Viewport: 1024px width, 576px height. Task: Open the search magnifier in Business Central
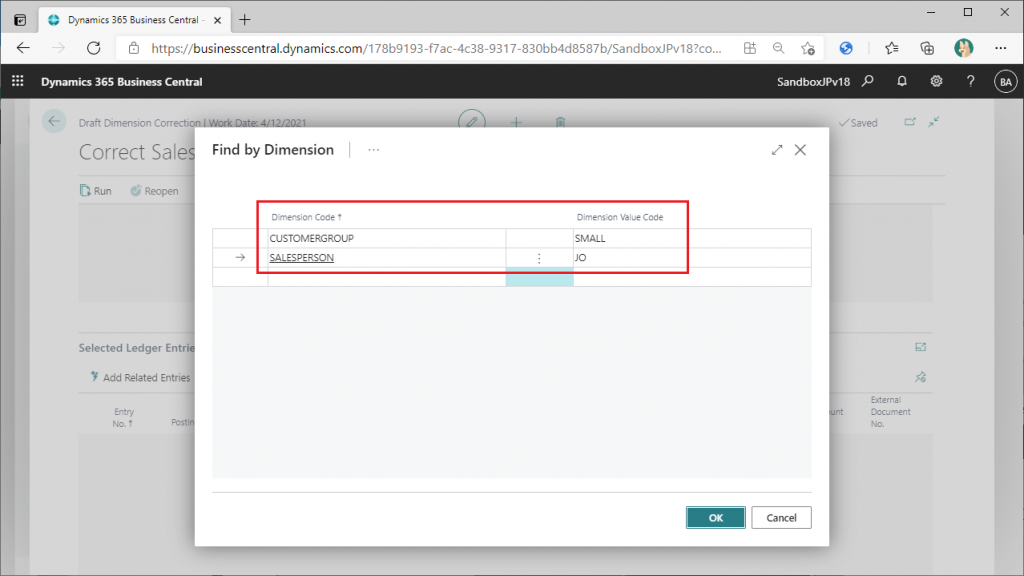pos(868,81)
